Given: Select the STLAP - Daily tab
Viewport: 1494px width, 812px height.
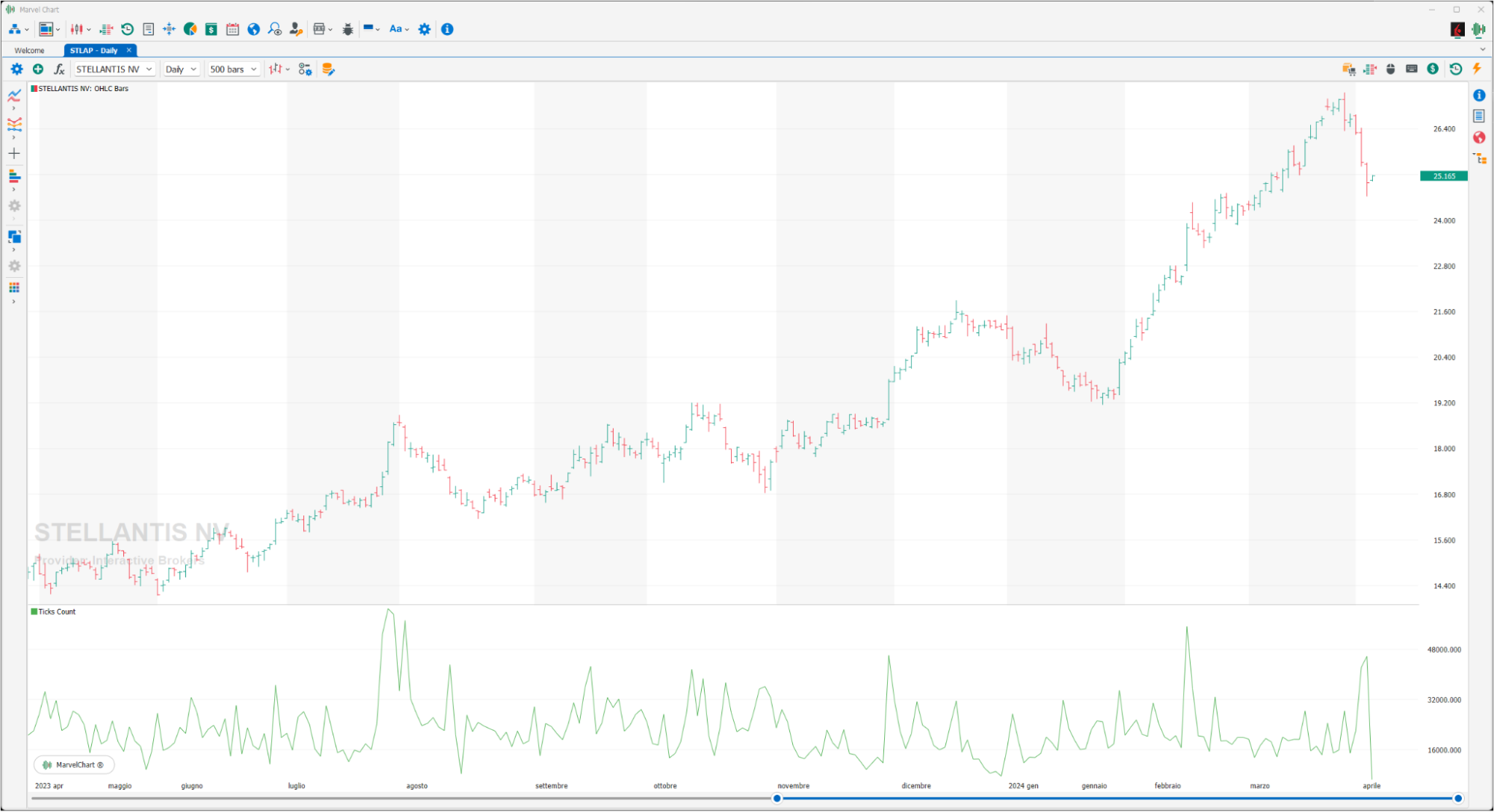Looking at the screenshot, I should (x=94, y=51).
